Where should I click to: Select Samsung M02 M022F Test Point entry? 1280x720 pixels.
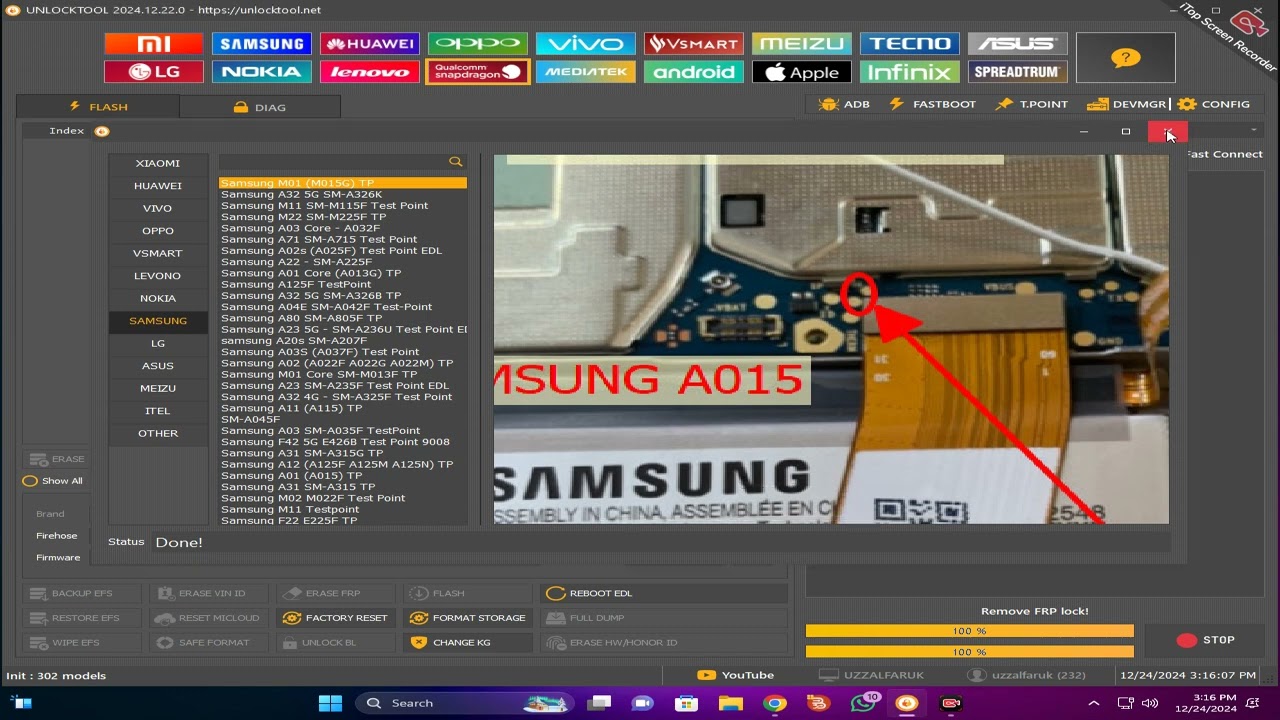click(x=343, y=497)
